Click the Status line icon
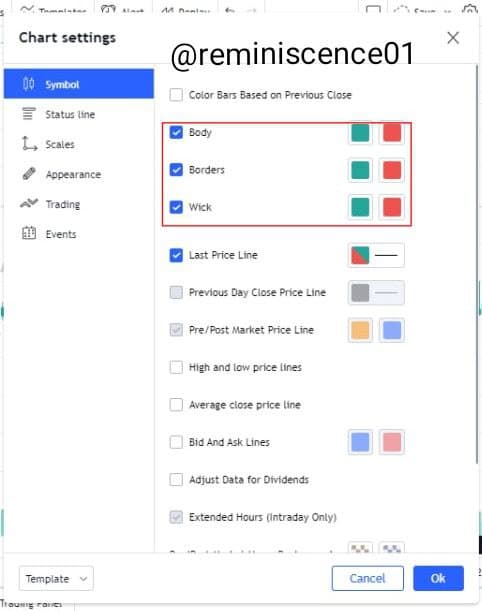The width and height of the screenshot is (482, 611). pos(28,114)
